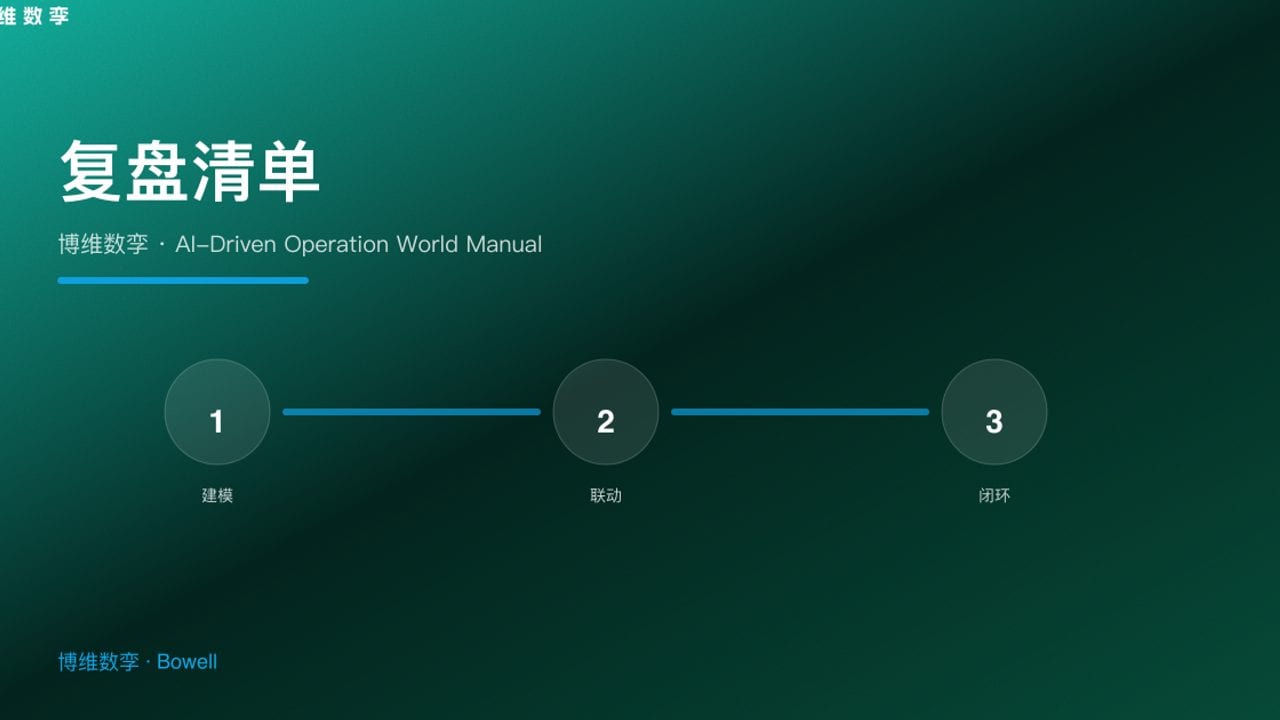Viewport: 1280px width, 720px height.
Task: Click the circular badge containing number 1
Action: pyautogui.click(x=217, y=412)
